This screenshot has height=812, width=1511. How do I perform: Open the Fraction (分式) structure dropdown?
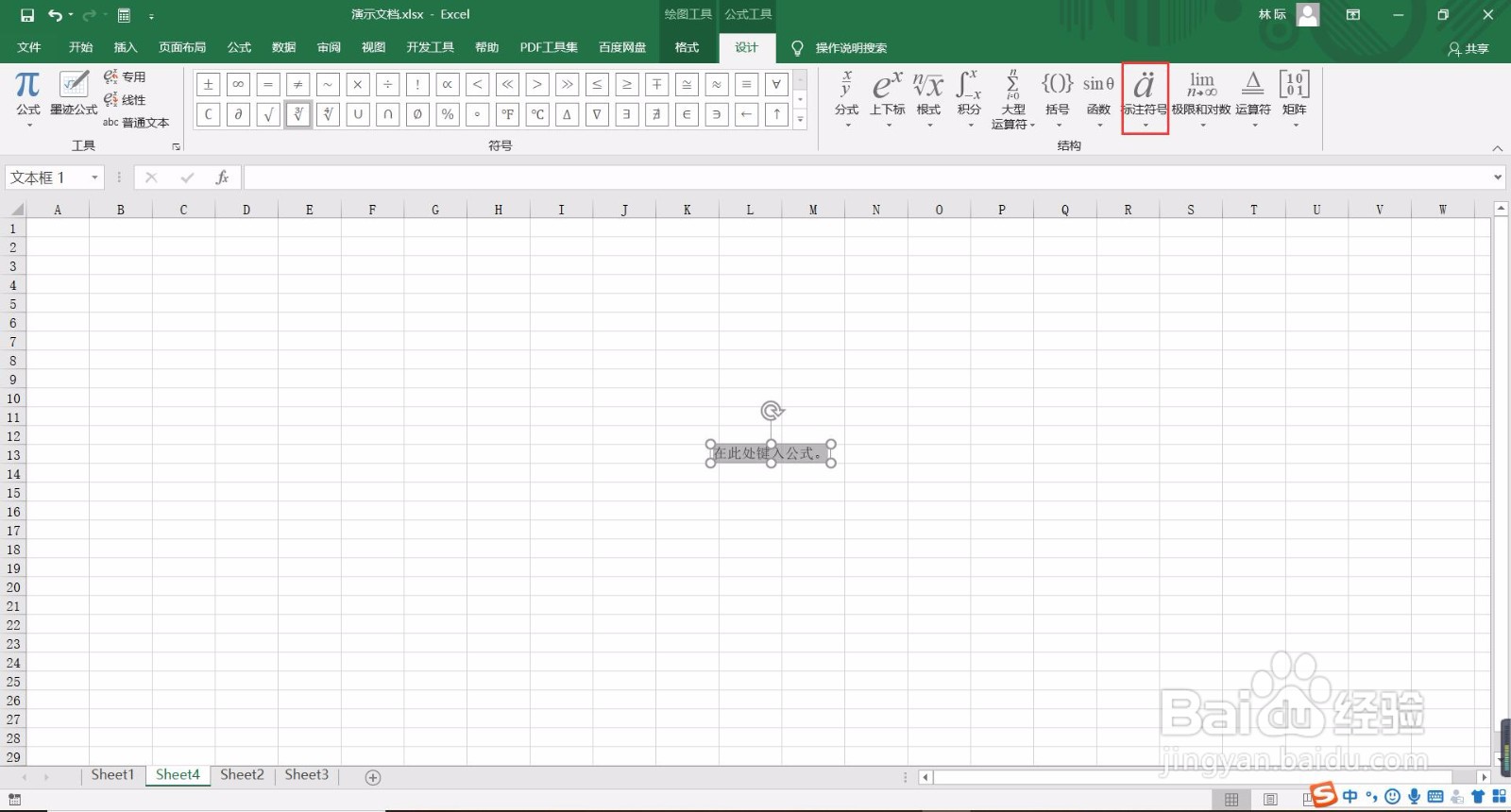pos(846,99)
